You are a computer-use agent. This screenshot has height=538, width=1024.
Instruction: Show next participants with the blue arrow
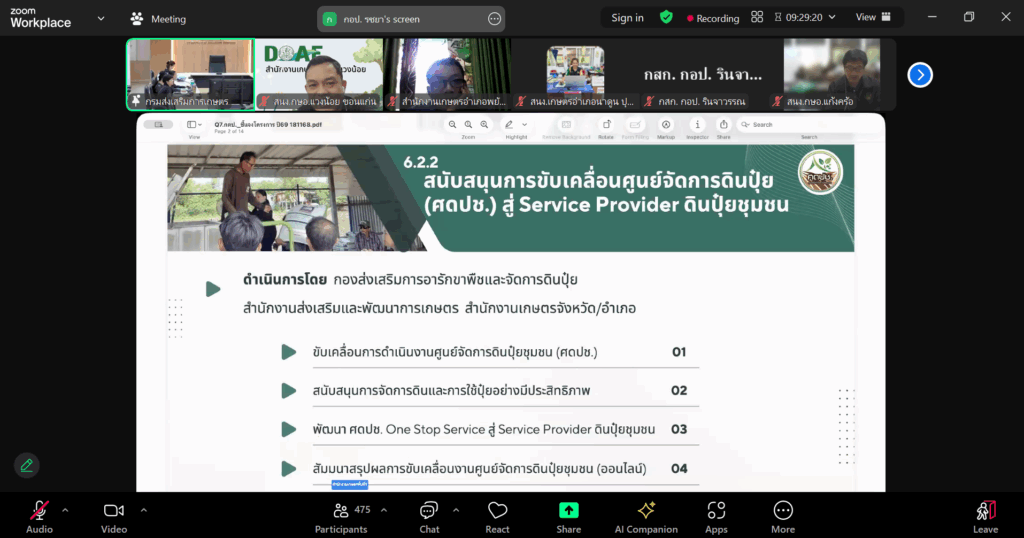point(920,75)
